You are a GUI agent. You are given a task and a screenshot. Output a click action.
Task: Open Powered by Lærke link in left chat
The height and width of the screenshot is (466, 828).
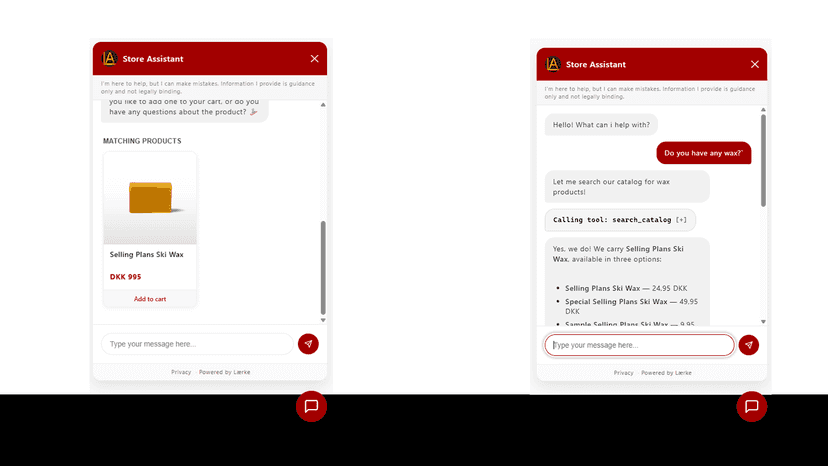224,372
